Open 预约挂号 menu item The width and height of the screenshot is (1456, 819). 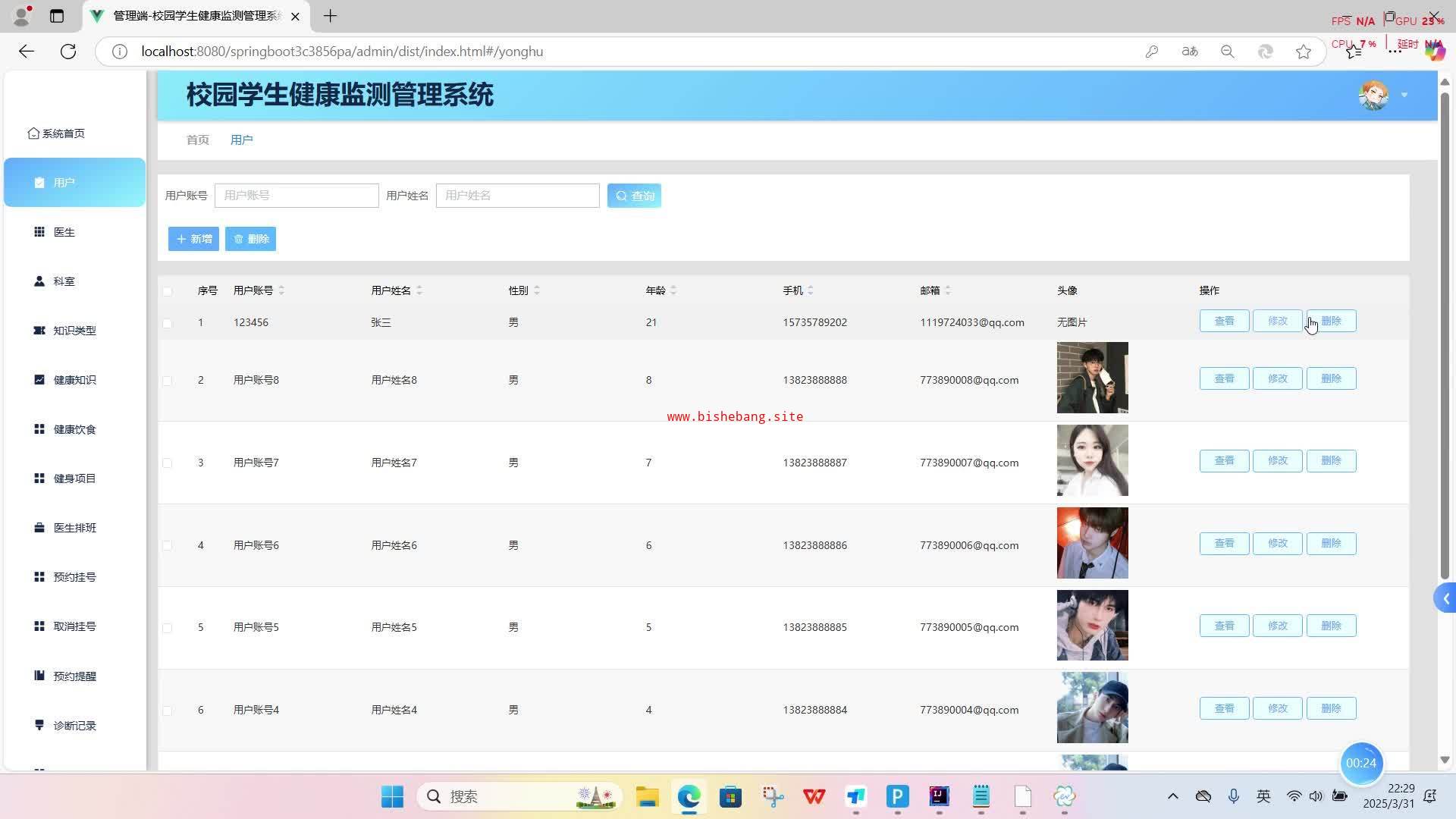[74, 577]
